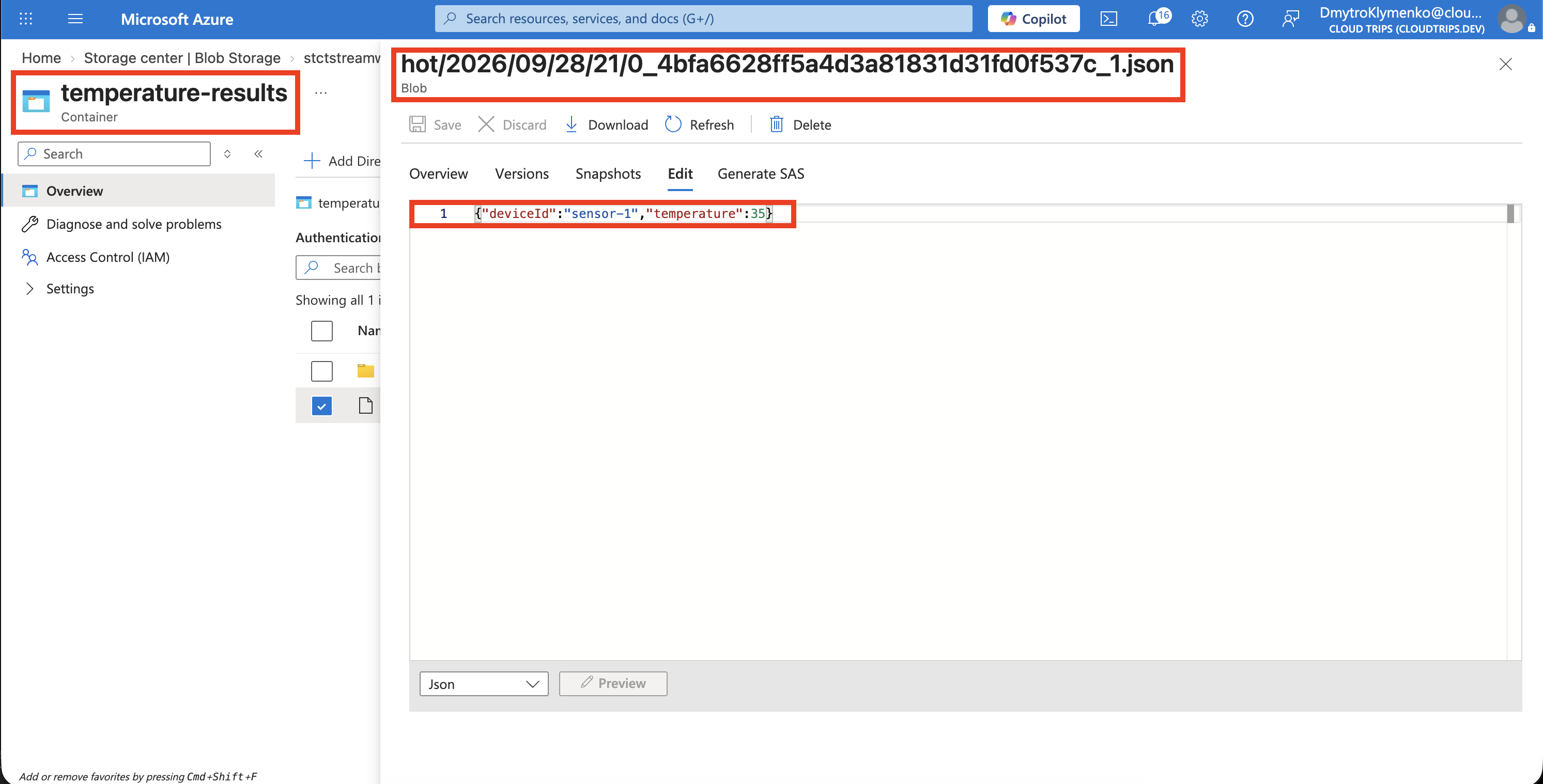Click the stctstreamw breadcrumb link
Screen dimensions: 1543x784
pos(342,58)
